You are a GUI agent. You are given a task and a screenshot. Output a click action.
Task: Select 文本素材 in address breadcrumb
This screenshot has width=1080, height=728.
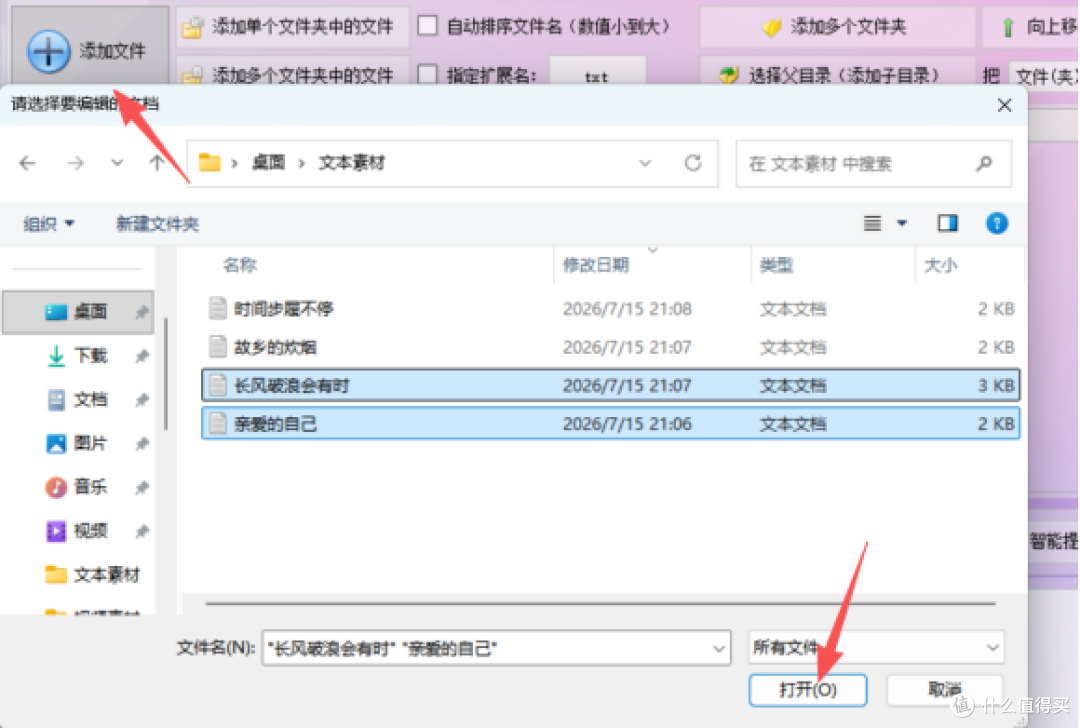[351, 163]
